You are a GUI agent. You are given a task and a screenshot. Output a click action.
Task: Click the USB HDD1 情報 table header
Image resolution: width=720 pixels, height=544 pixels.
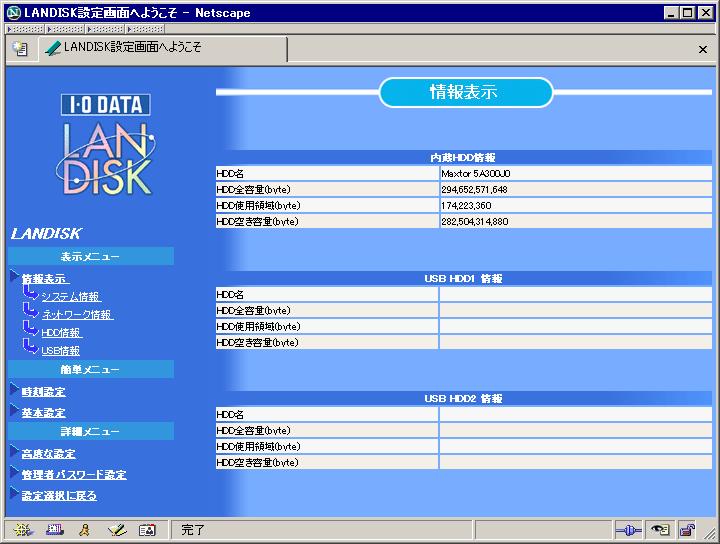464,279
